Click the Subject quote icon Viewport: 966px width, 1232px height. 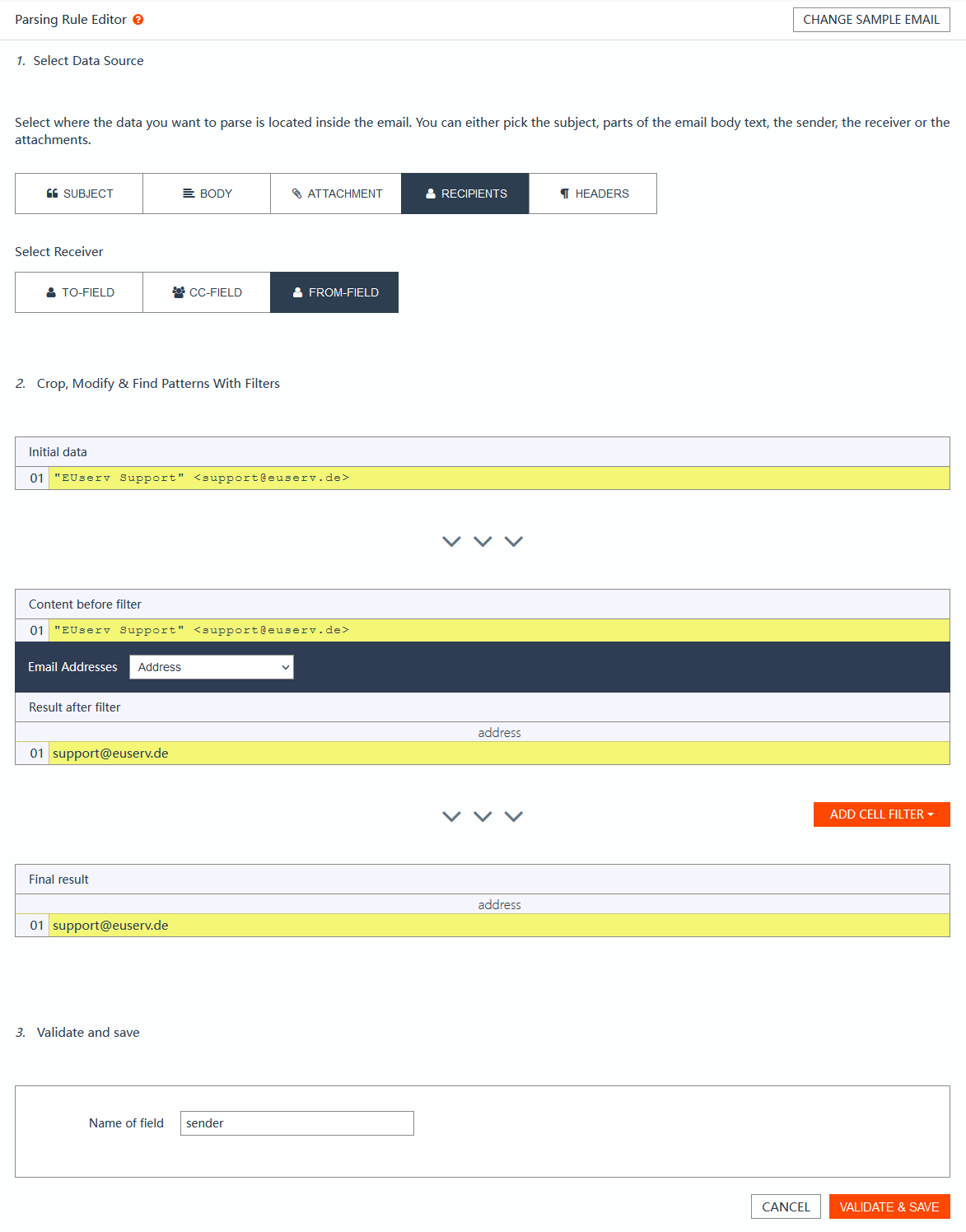pyautogui.click(x=52, y=194)
